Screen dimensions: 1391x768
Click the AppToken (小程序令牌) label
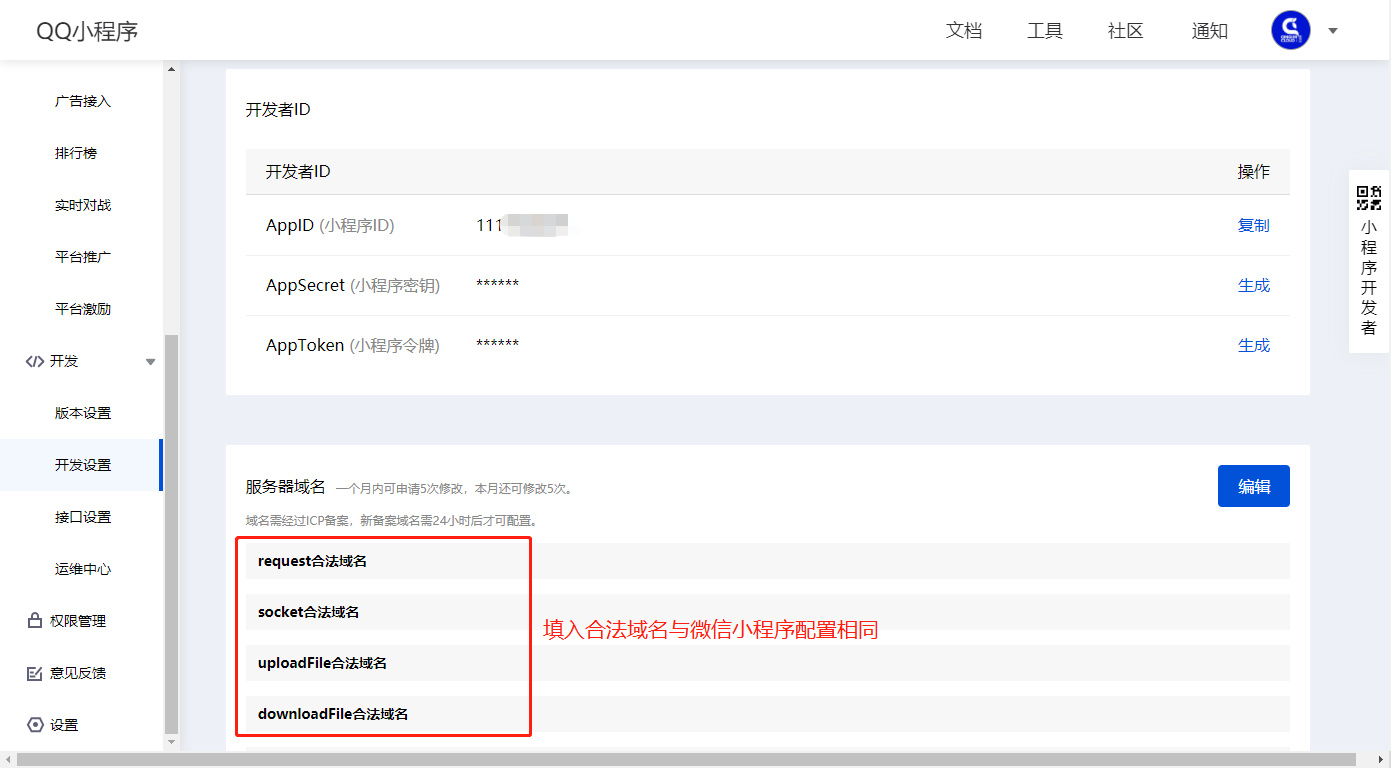[353, 345]
